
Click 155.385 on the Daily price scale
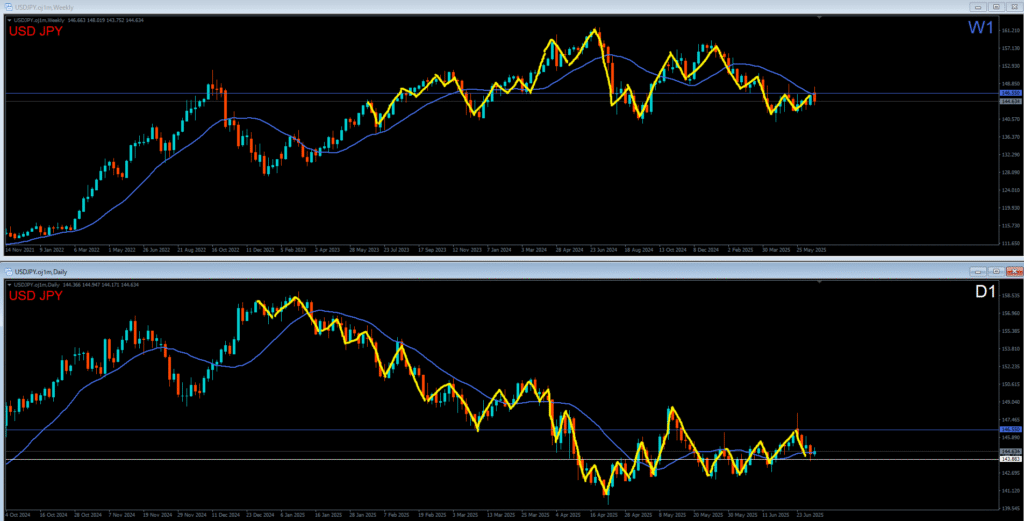(1009, 331)
